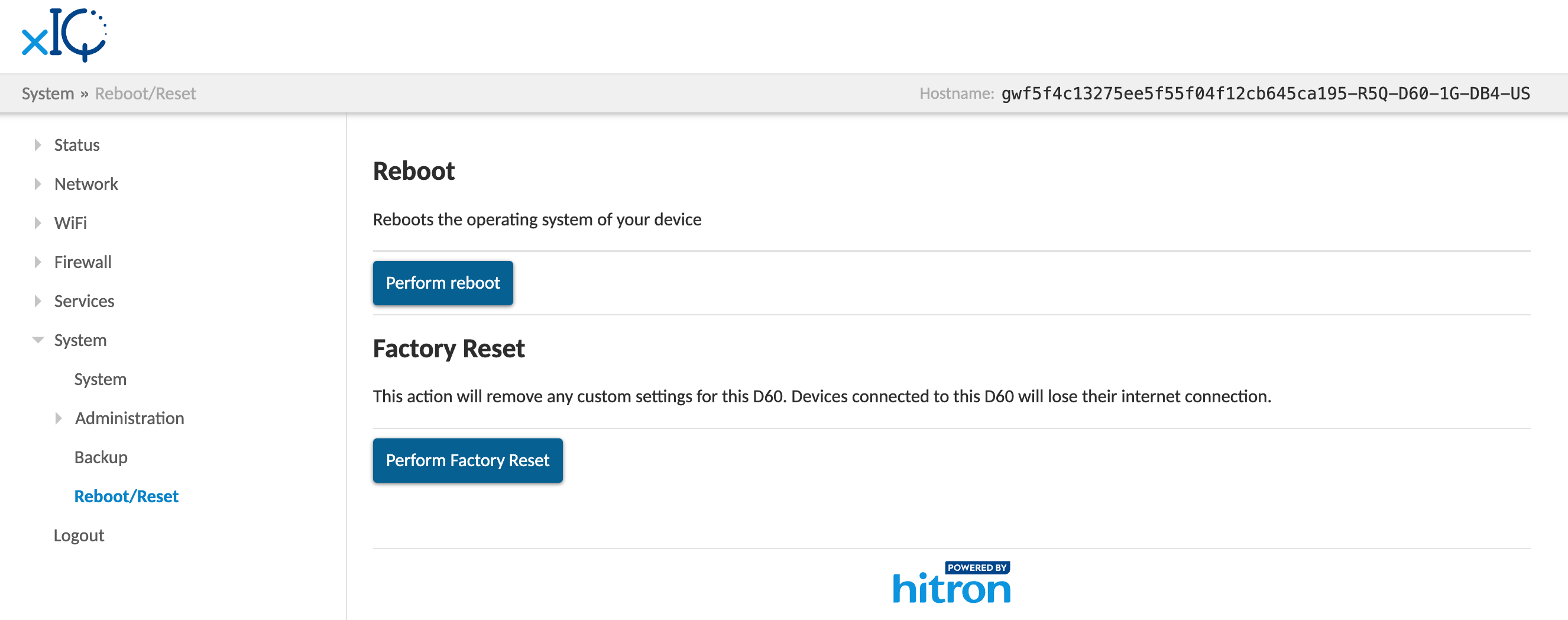
Task: Collapse the System menu arrow
Action: [x=38, y=340]
